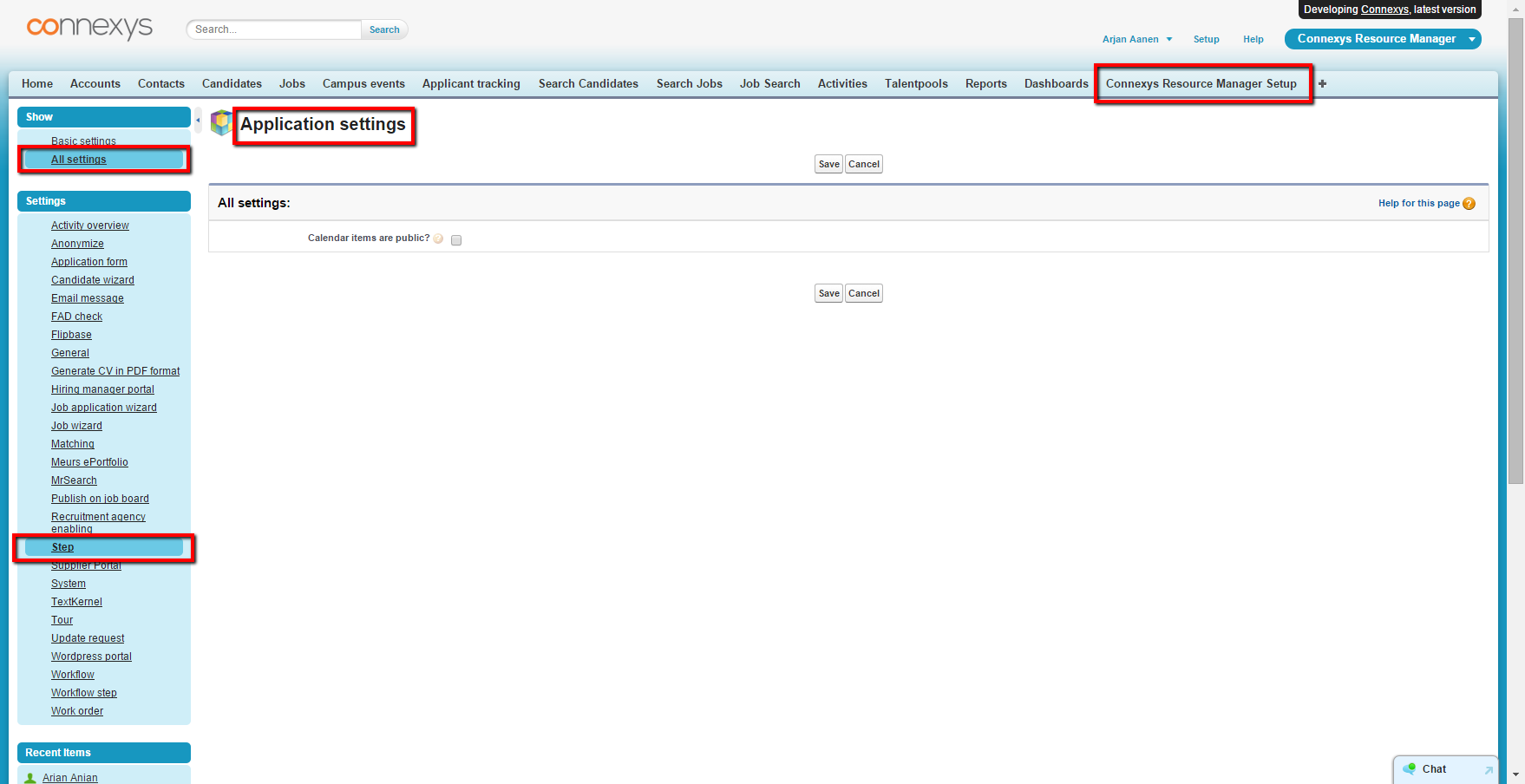
Task: Open Activity overview settings
Action: point(90,225)
